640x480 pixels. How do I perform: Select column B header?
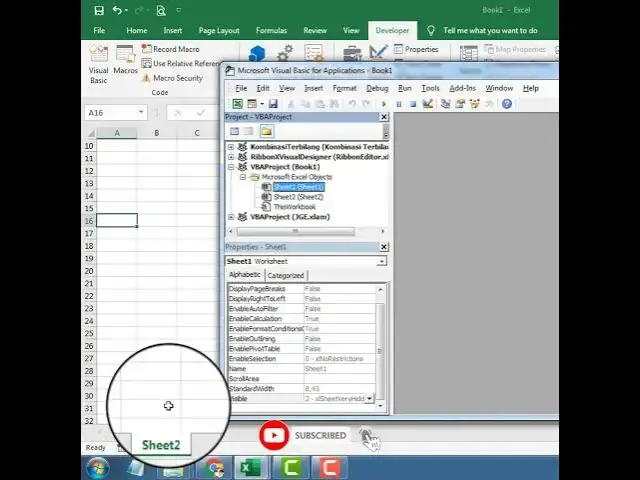[x=157, y=133]
